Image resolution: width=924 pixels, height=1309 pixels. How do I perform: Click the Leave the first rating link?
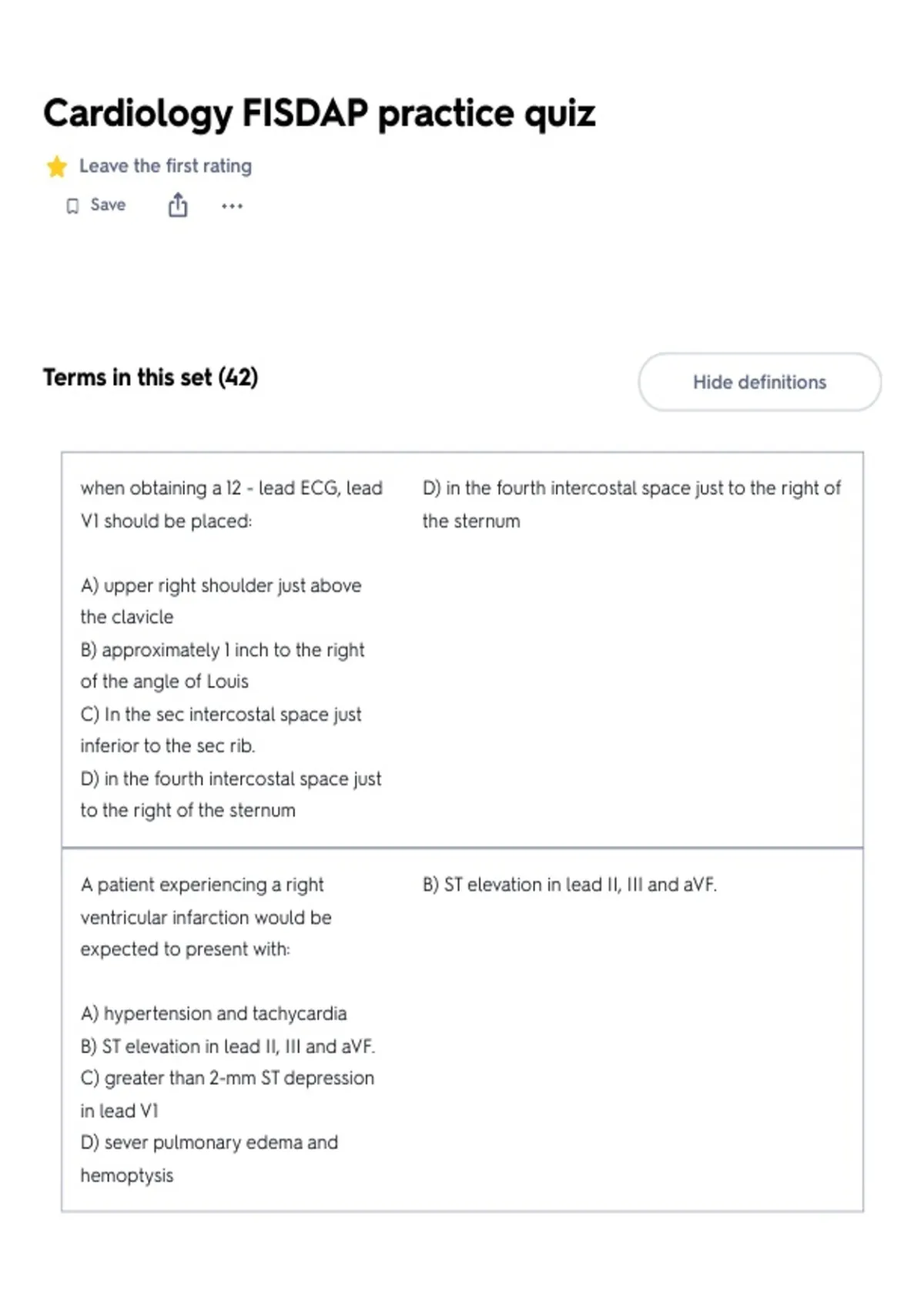(x=166, y=166)
